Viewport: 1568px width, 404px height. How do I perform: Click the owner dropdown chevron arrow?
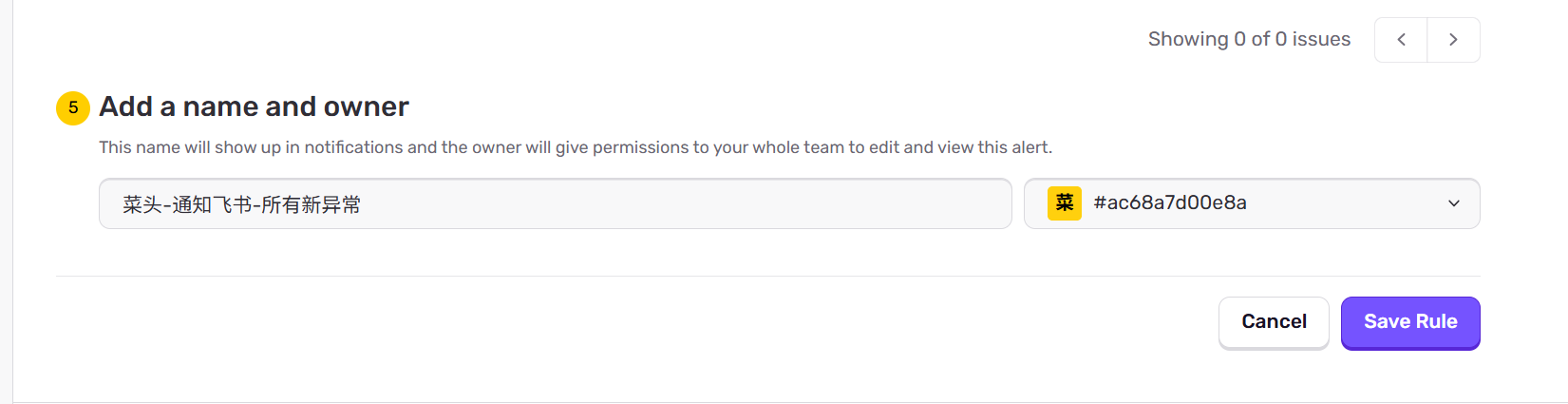click(1453, 203)
